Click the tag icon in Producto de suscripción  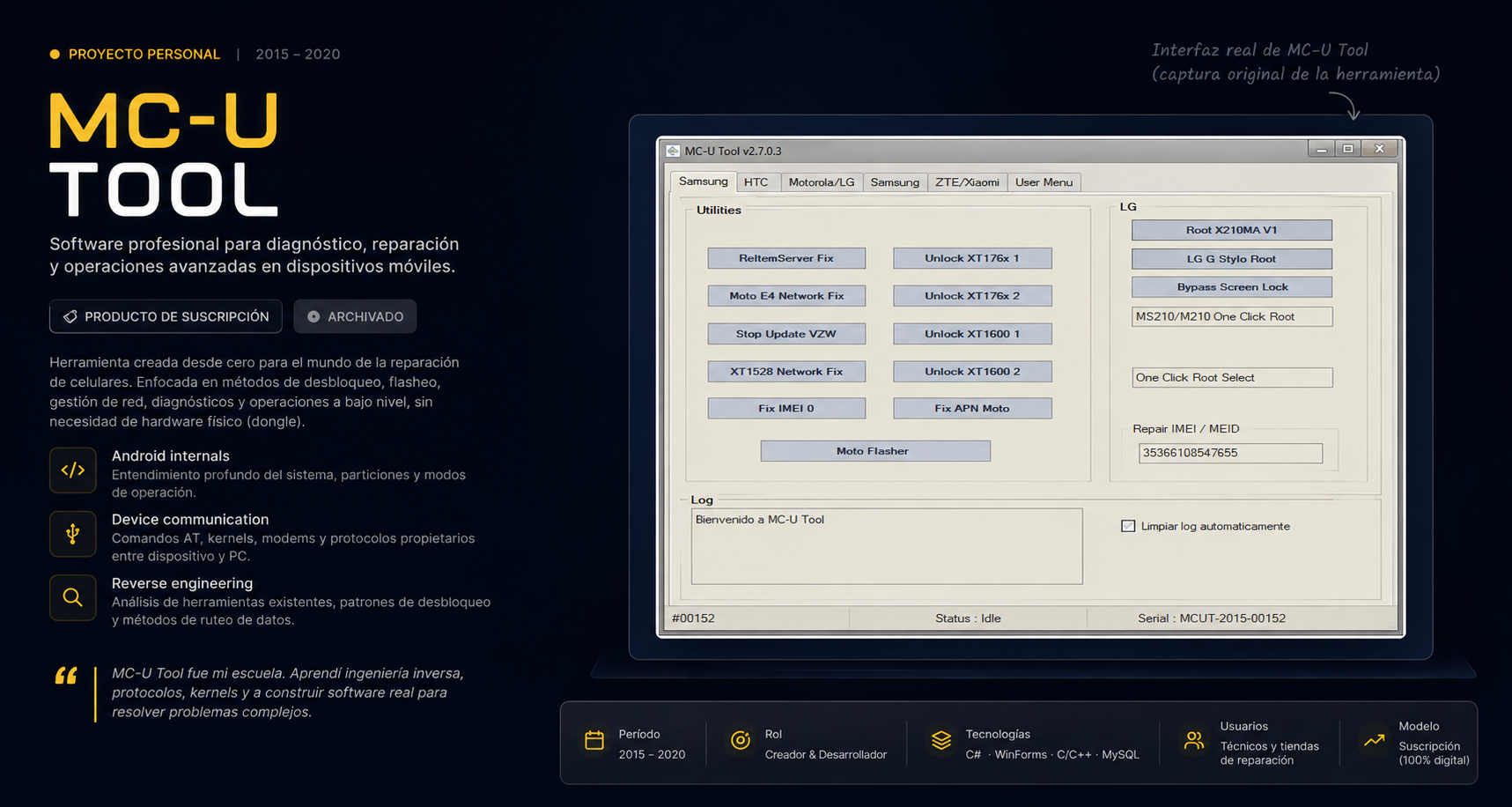70,316
